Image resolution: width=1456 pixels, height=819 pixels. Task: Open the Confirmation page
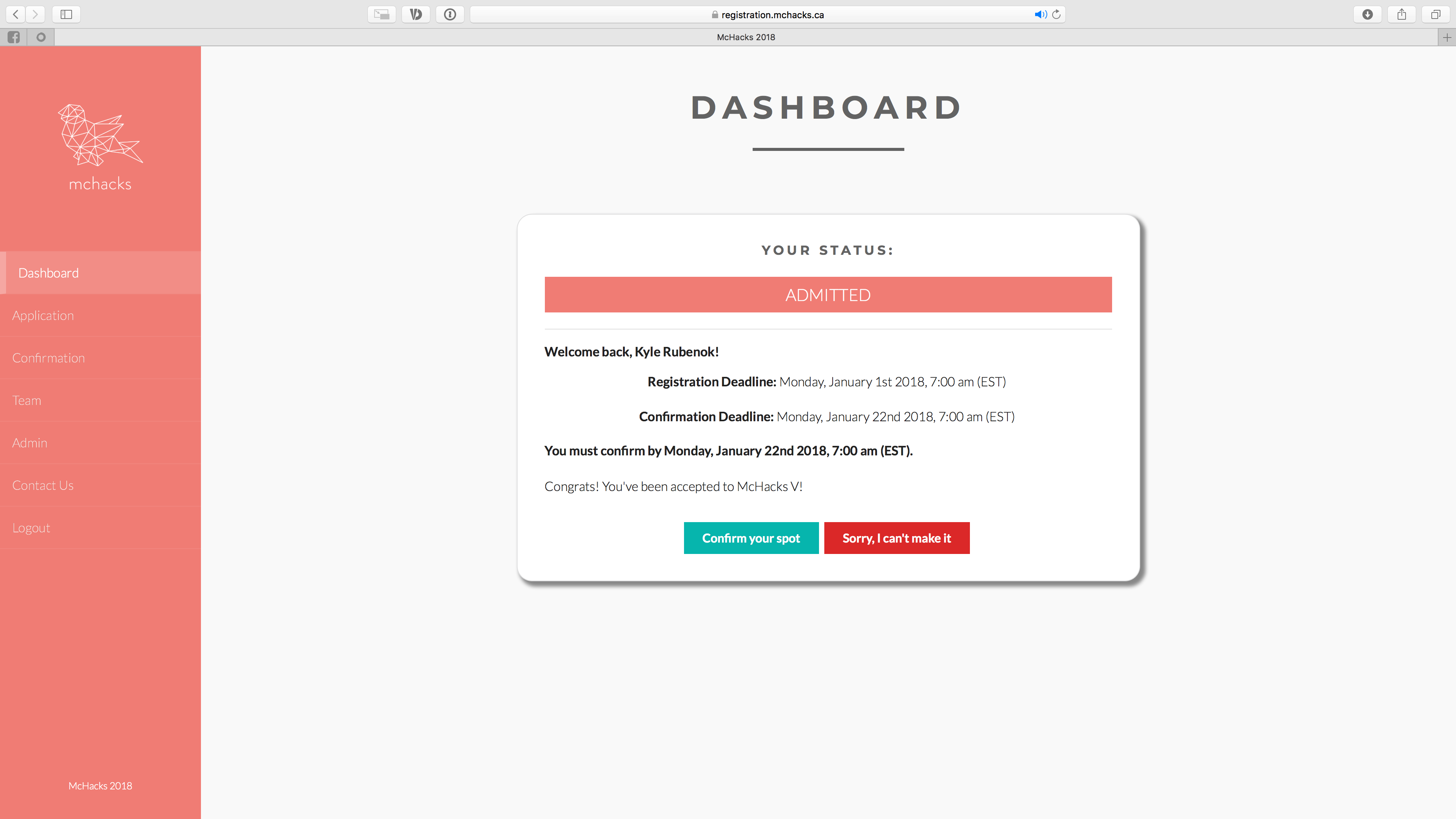tap(48, 358)
